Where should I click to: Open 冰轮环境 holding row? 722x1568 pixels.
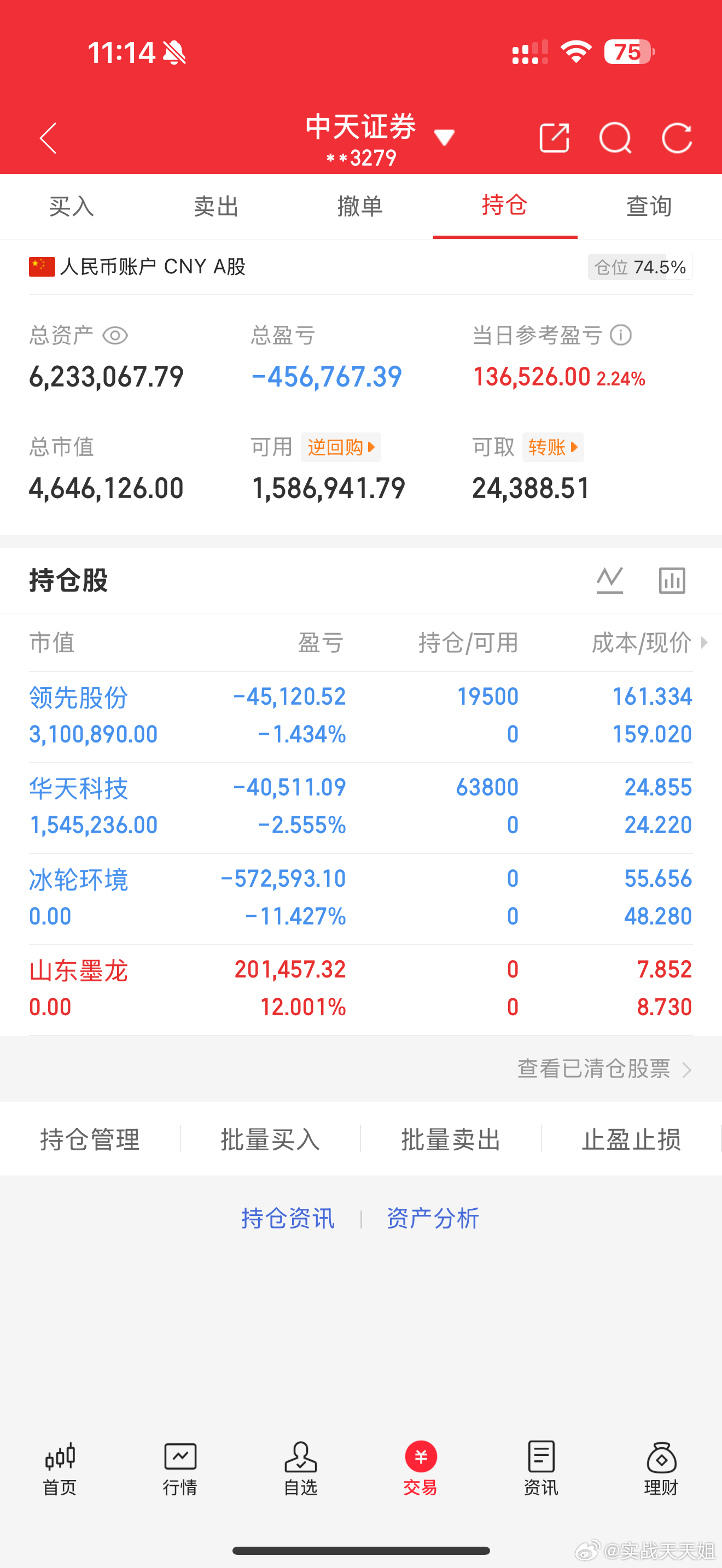(x=360, y=898)
